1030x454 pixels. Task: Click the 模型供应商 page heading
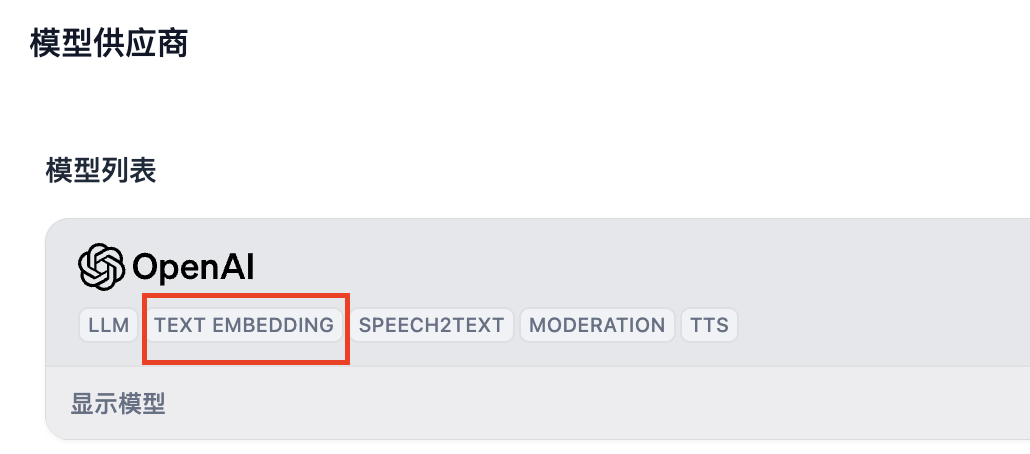click(109, 44)
